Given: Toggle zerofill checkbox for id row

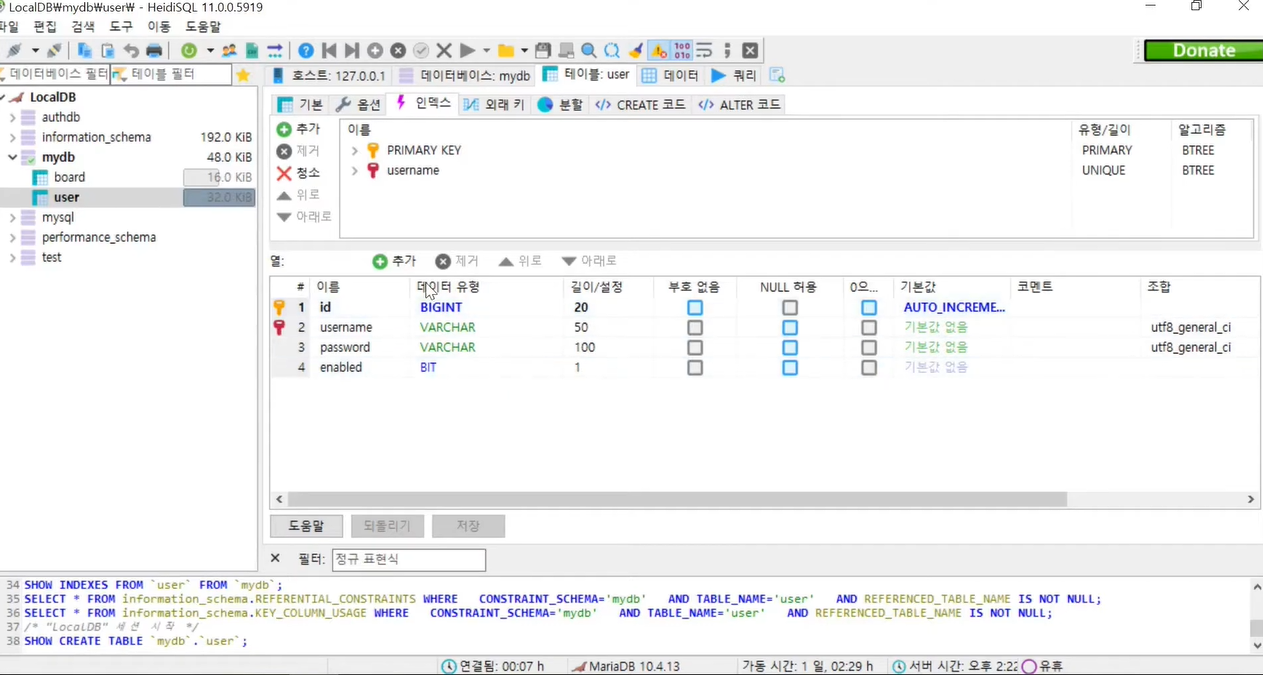Looking at the screenshot, I should (869, 307).
